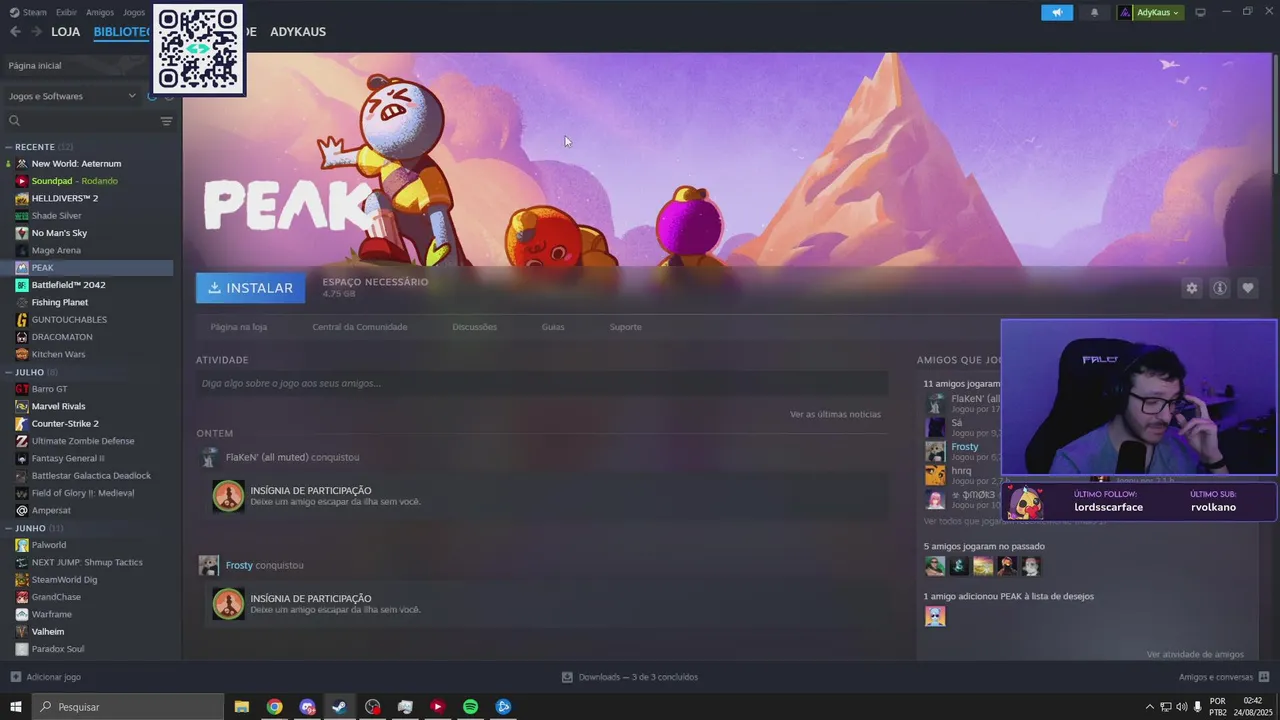
Task: Open Discussões link
Action: point(474,327)
